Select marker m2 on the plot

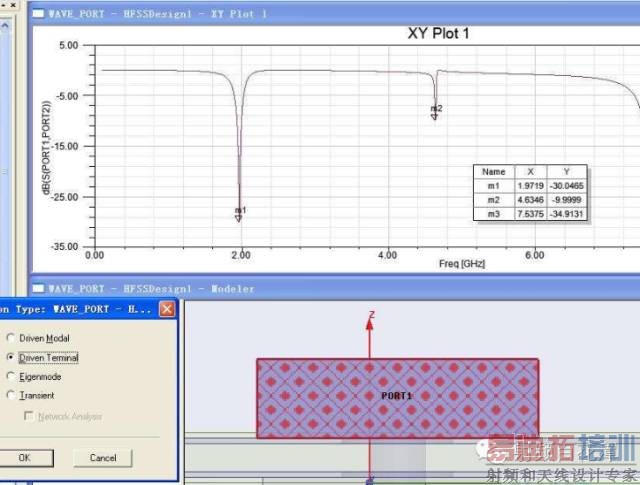pos(436,112)
